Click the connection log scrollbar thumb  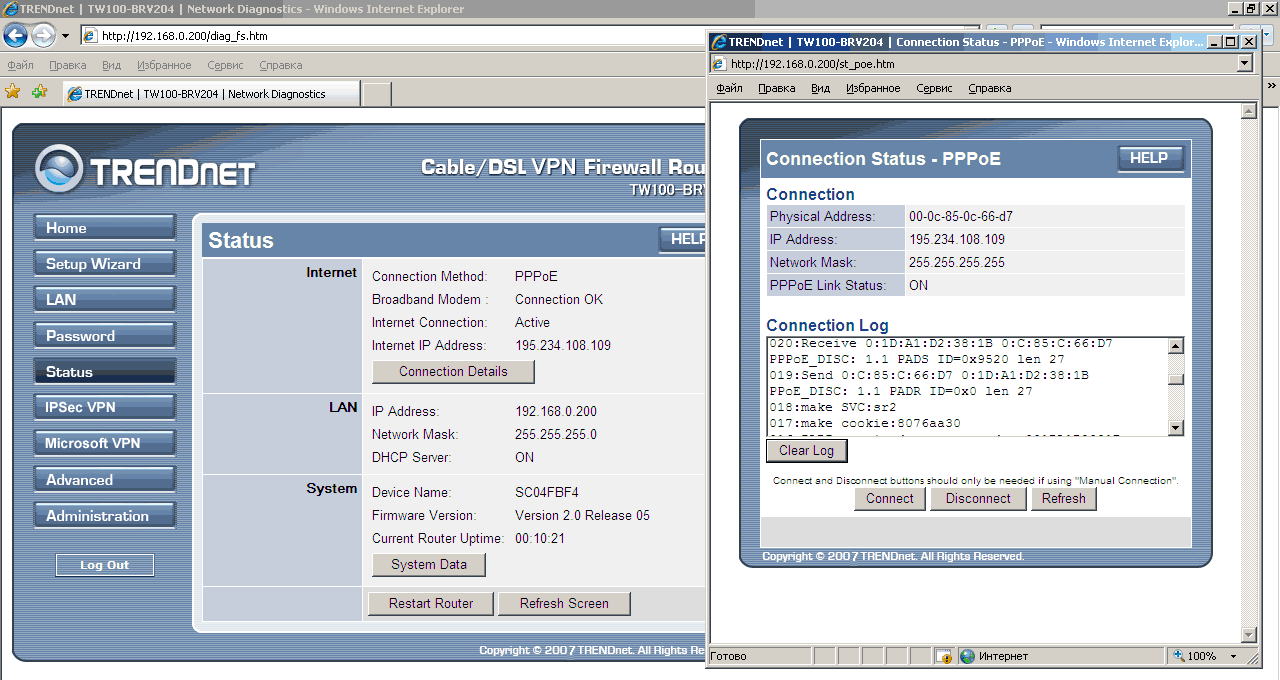coord(1176,379)
